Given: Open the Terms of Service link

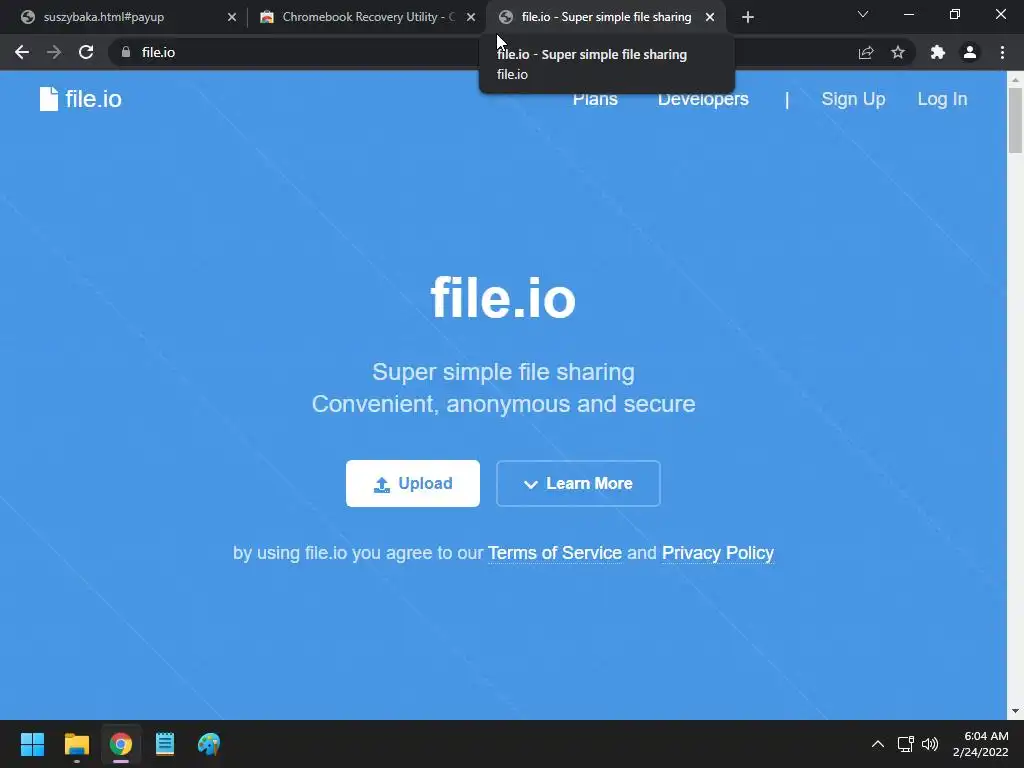Looking at the screenshot, I should tap(554, 553).
